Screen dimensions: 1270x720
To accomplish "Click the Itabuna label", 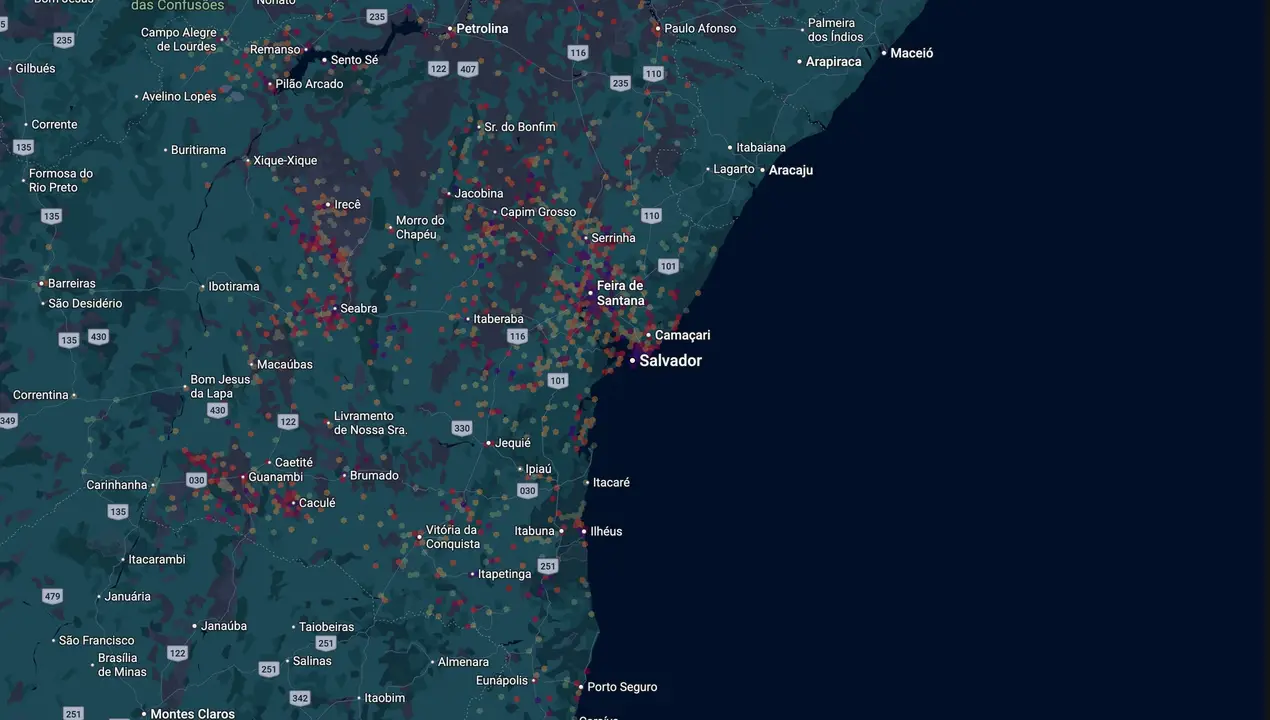I will tap(534, 531).
